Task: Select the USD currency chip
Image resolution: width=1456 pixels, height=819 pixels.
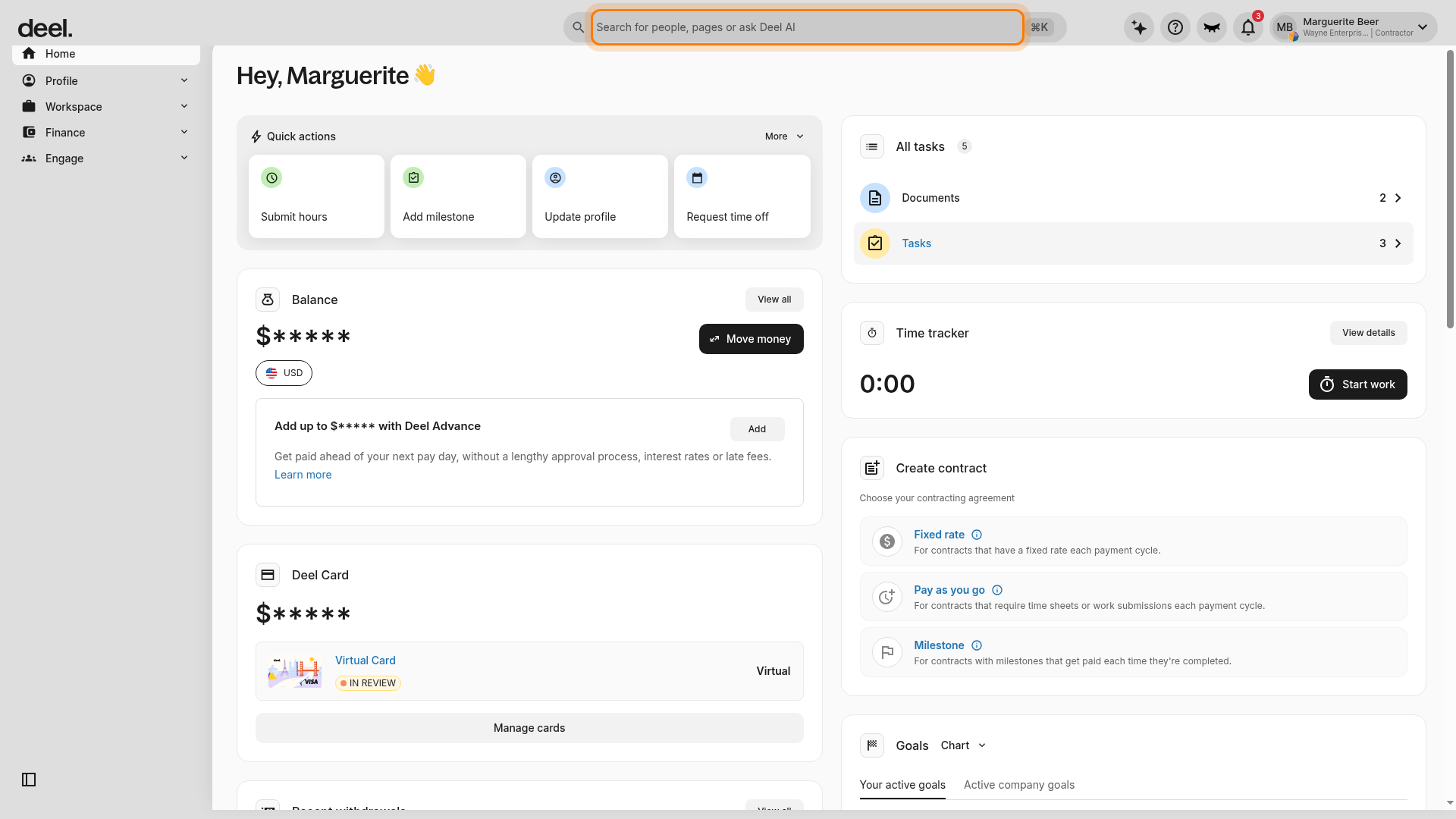Action: tap(284, 373)
